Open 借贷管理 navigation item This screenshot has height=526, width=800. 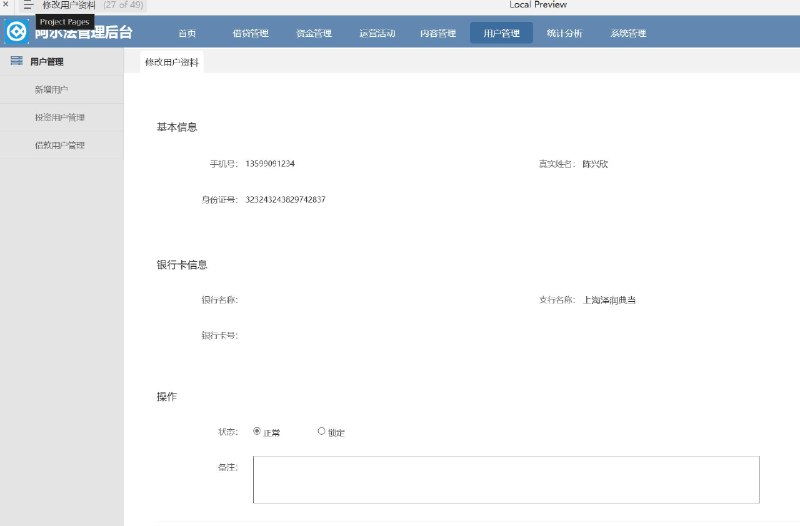coord(251,33)
